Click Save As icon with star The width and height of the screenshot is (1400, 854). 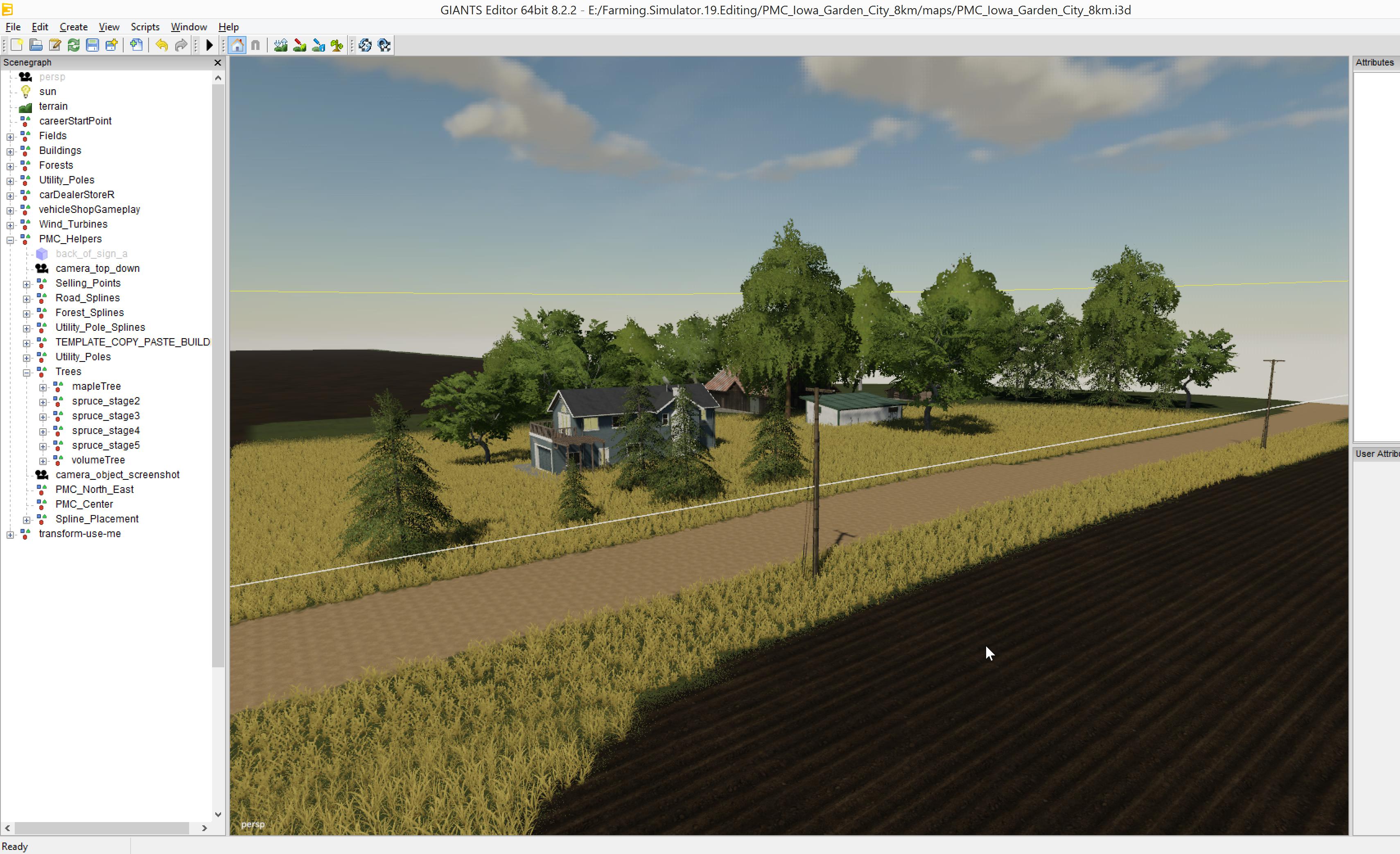[111, 45]
